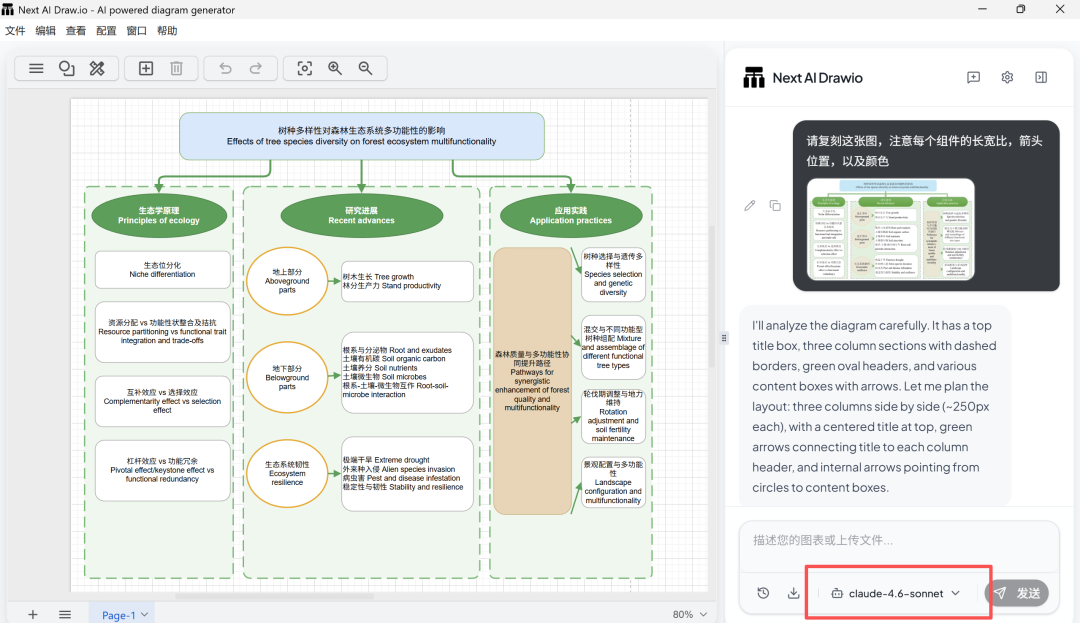Open the shapes panel icon
Screen dimensions: 1080x623
[x=67, y=68]
